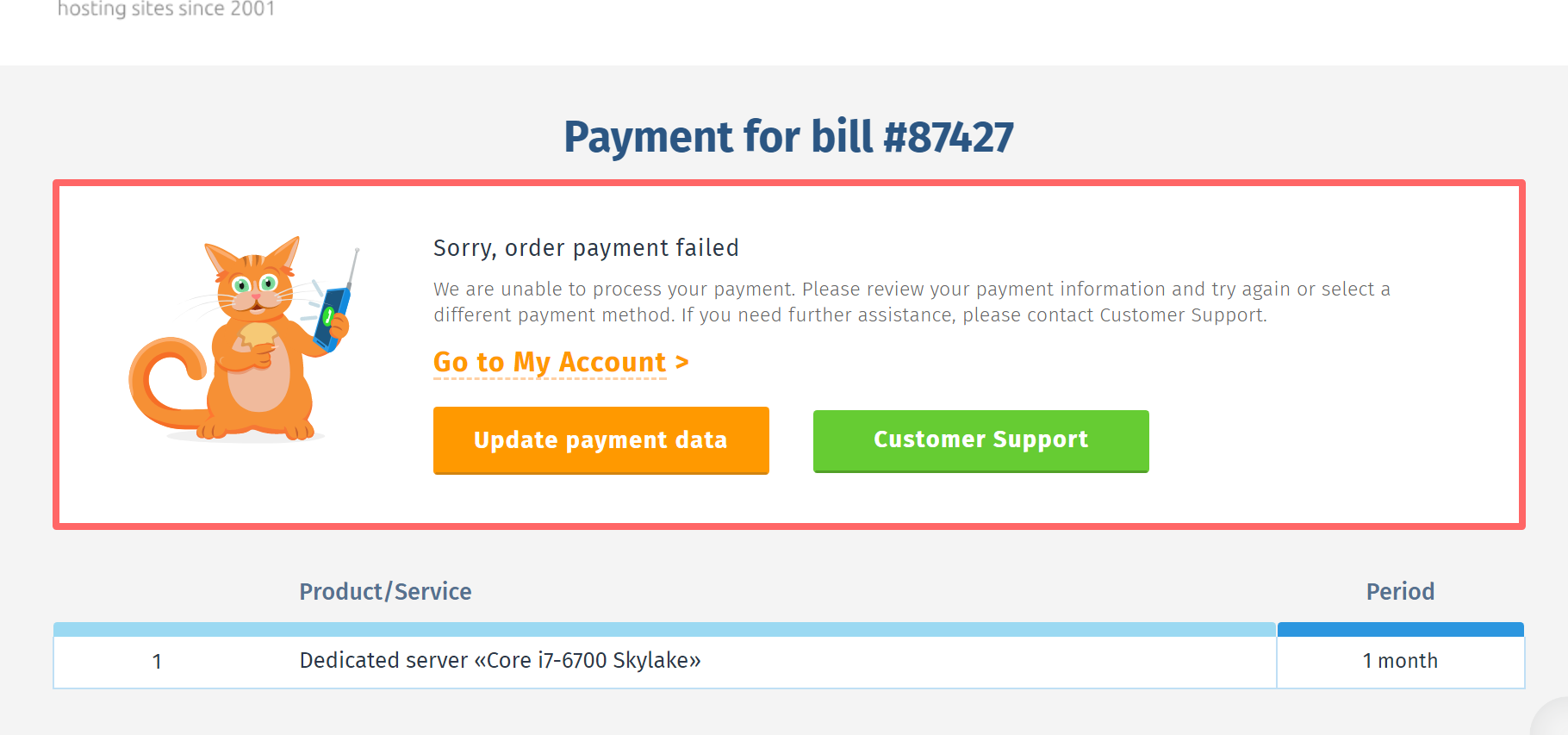The image size is (1568, 735).
Task: Click the arrow after "Go to My Account"
Action: click(x=682, y=363)
